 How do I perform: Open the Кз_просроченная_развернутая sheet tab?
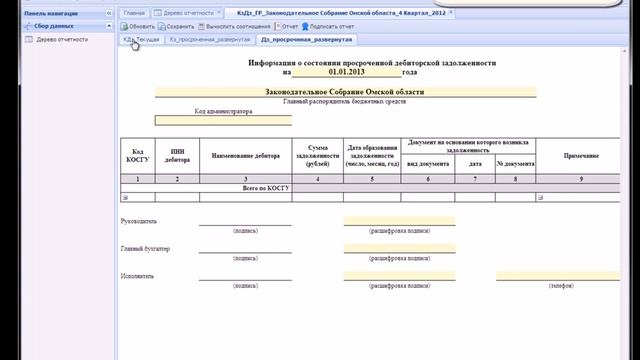pos(210,40)
